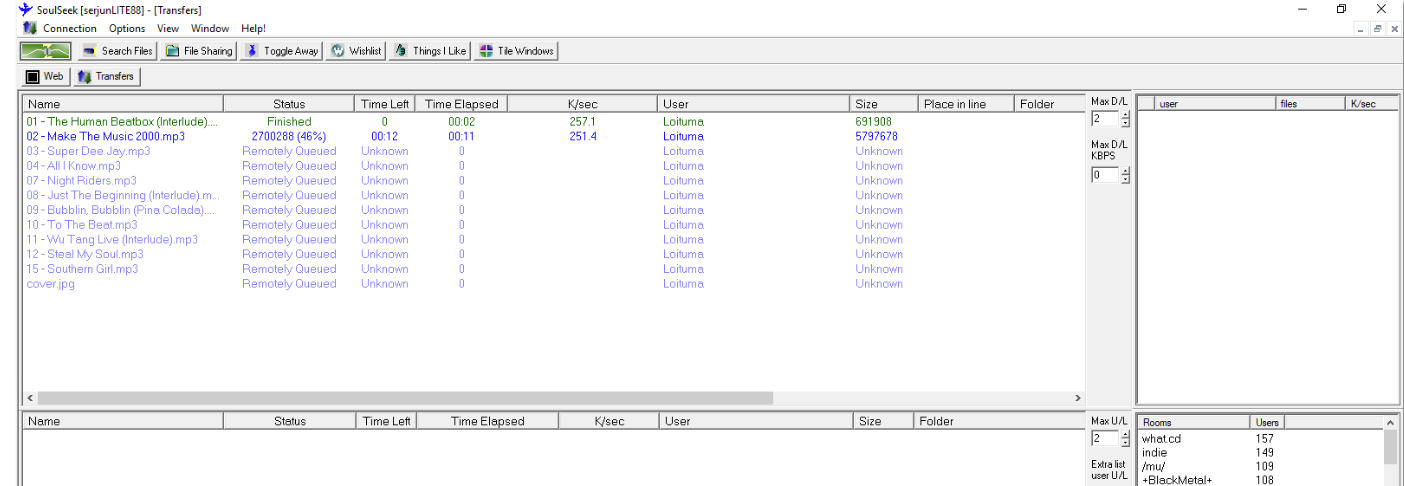Open the Things I Like list

(x=429, y=51)
